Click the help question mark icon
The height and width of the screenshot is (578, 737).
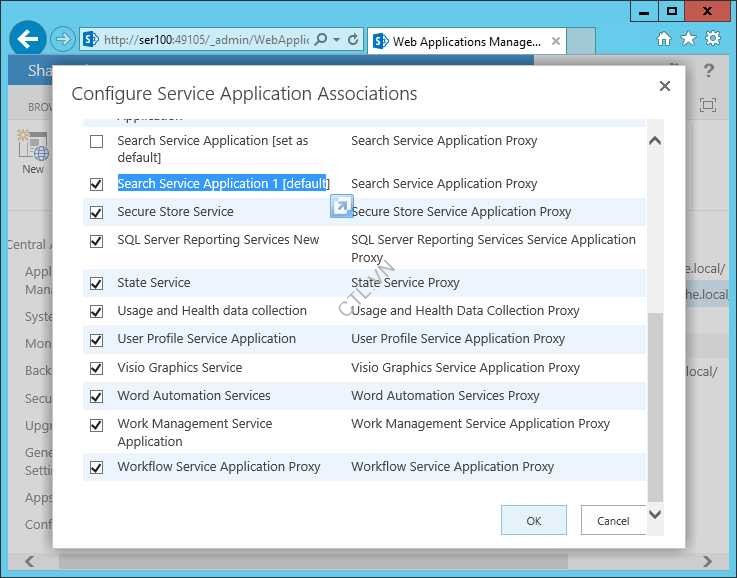coord(708,71)
